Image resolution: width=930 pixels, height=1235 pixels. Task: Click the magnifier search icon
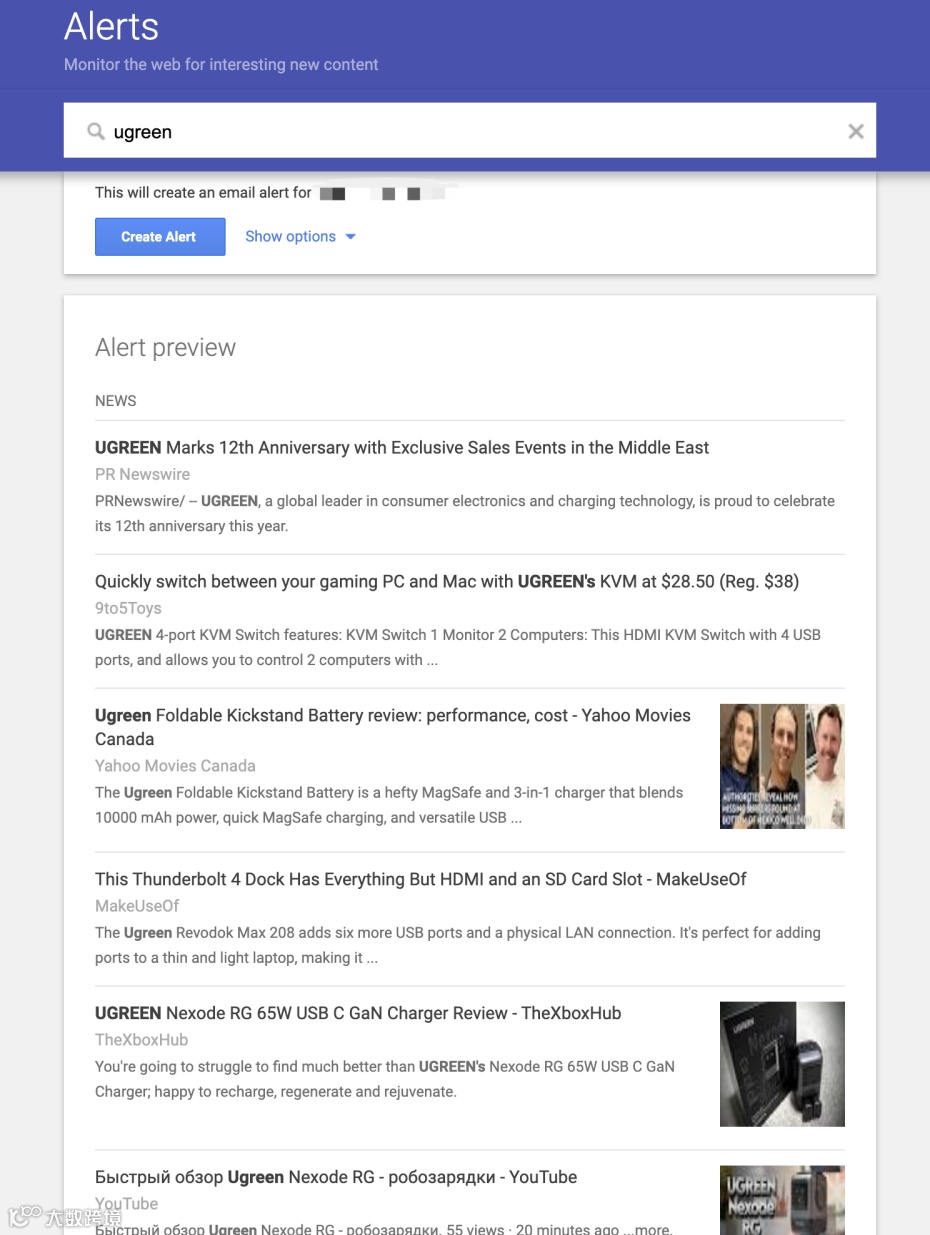tap(96, 131)
